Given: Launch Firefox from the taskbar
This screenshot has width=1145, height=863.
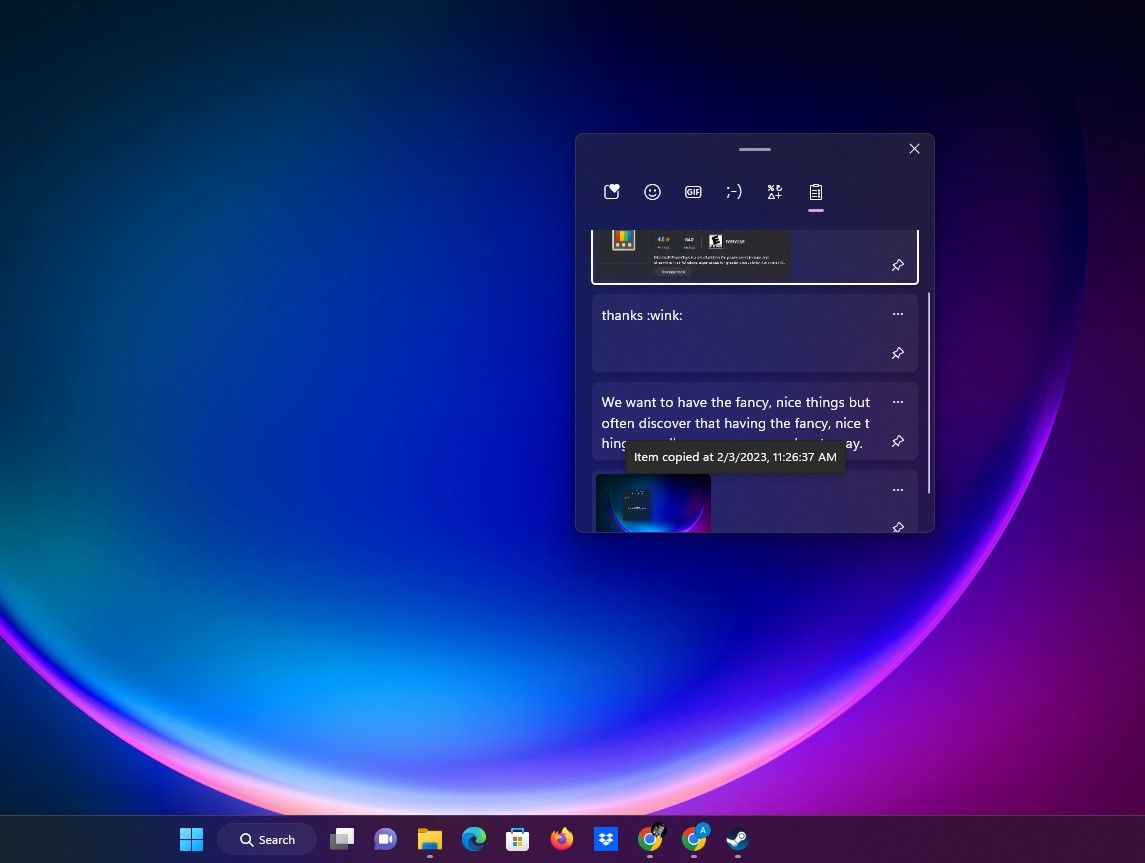Looking at the screenshot, I should [x=561, y=839].
